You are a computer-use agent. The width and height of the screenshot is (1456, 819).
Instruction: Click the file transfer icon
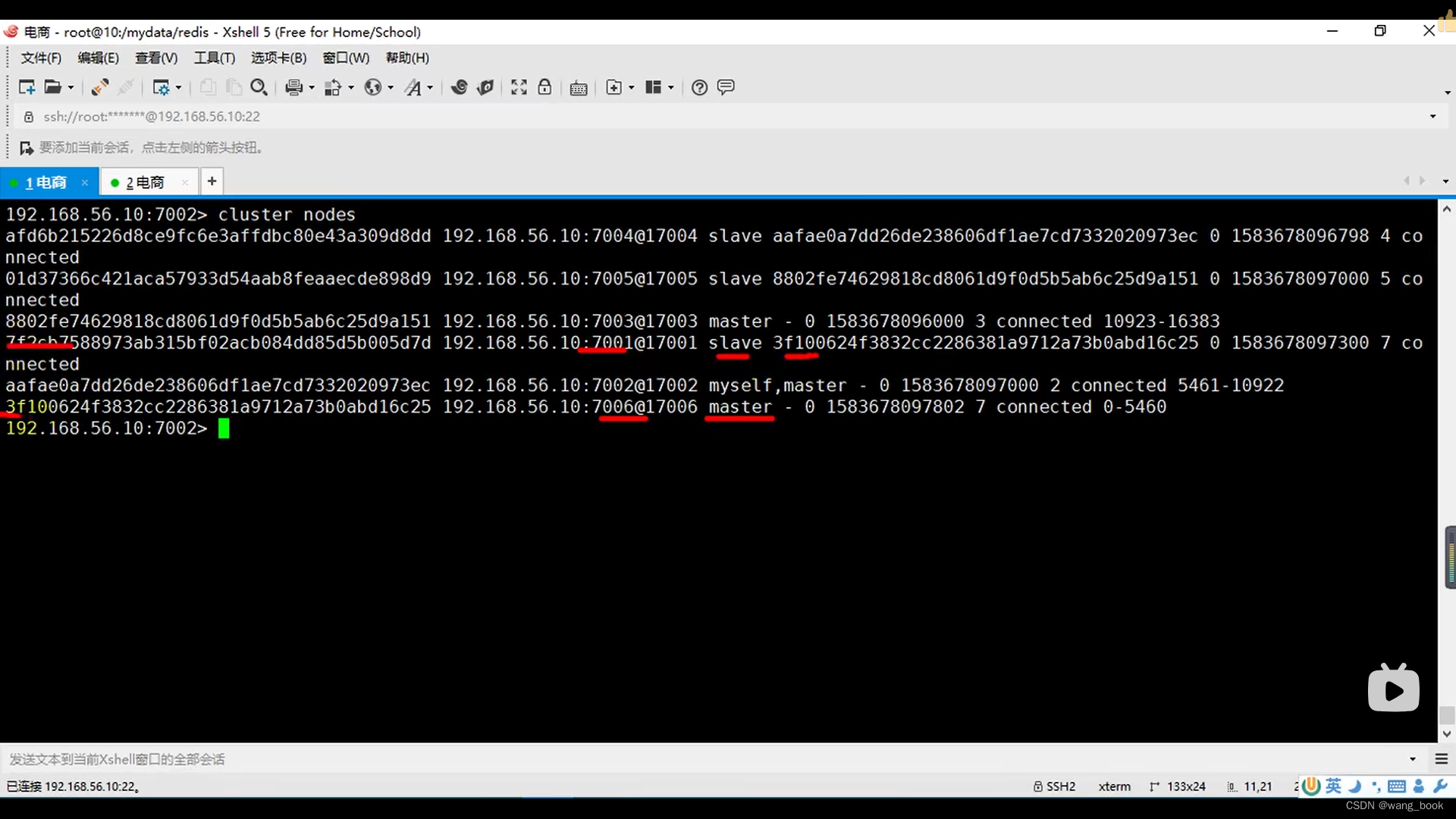click(332, 87)
